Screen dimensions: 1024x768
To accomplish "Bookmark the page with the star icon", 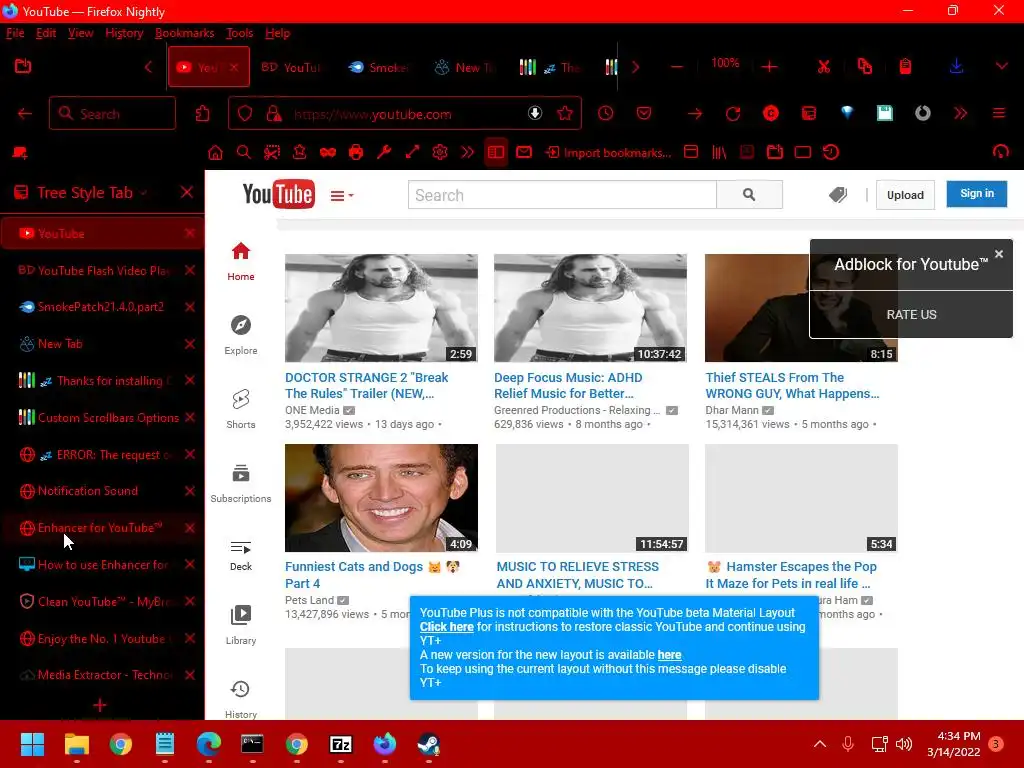I will coord(565,113).
